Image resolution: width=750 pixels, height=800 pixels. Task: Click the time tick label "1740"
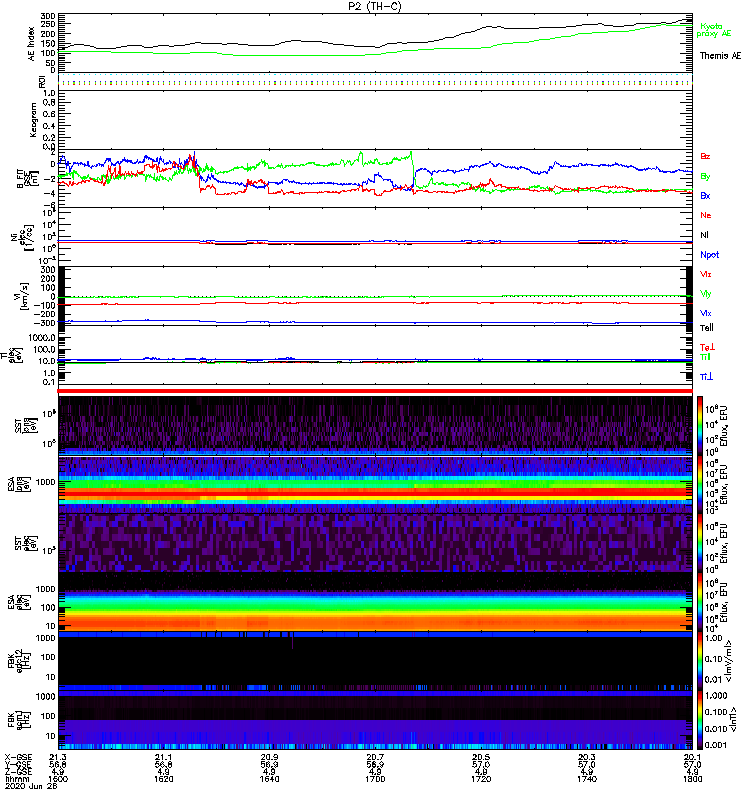click(587, 779)
